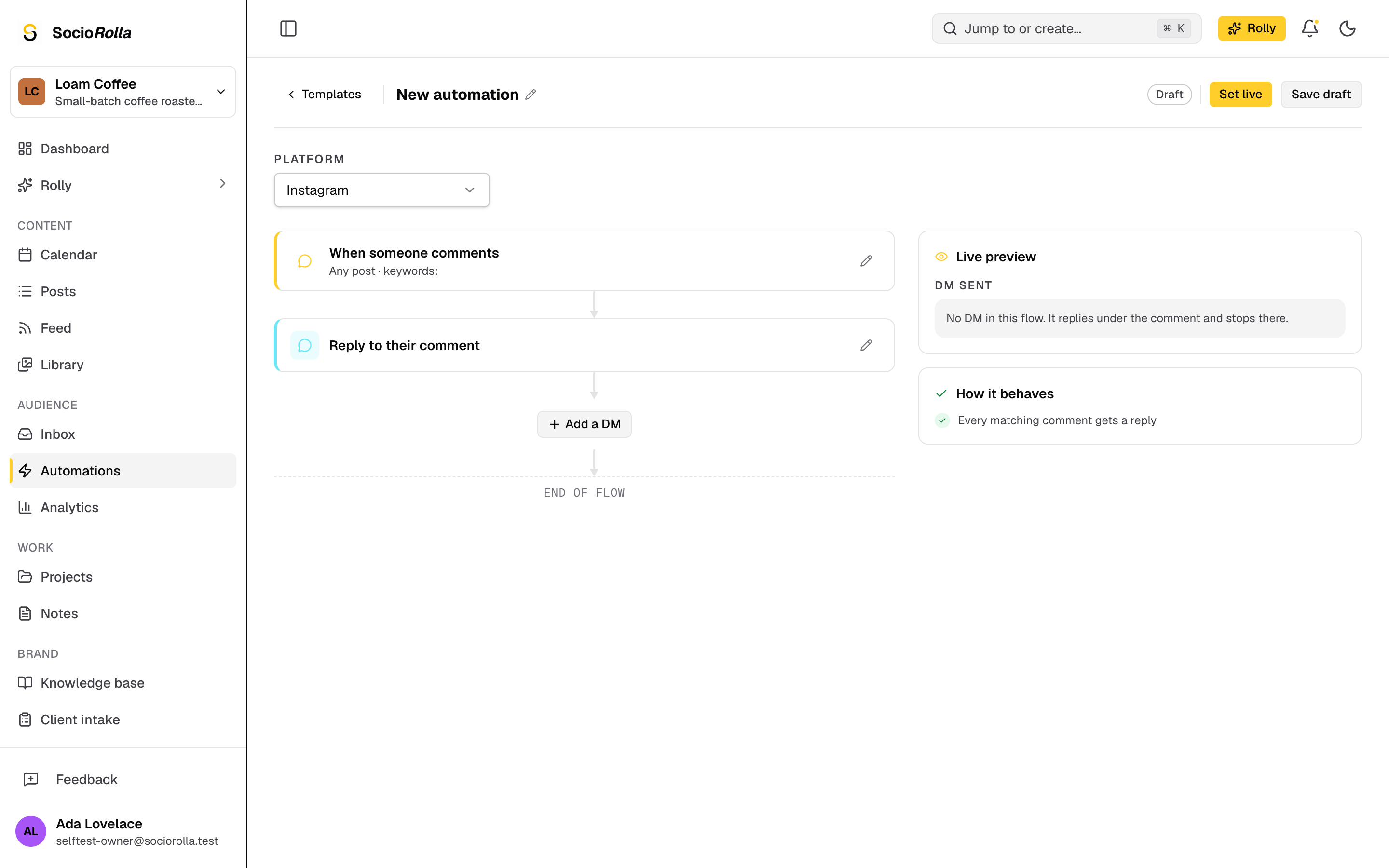Click the 'How it behaves' heading
This screenshot has height=868, width=1389.
coord(1005,394)
